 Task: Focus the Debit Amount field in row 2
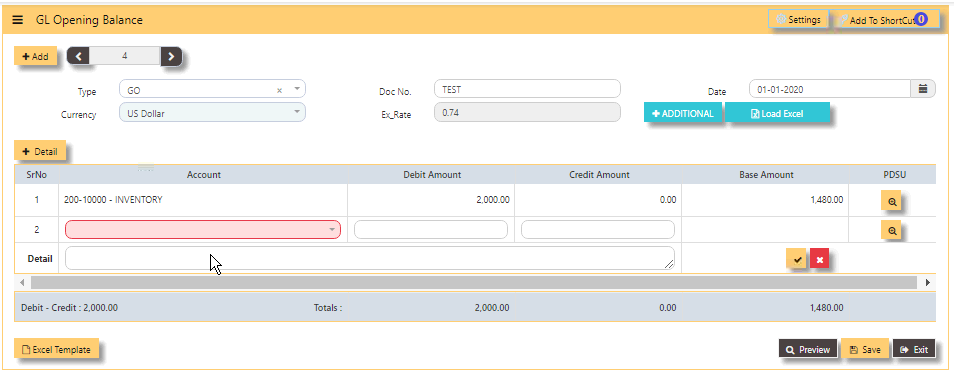point(431,229)
